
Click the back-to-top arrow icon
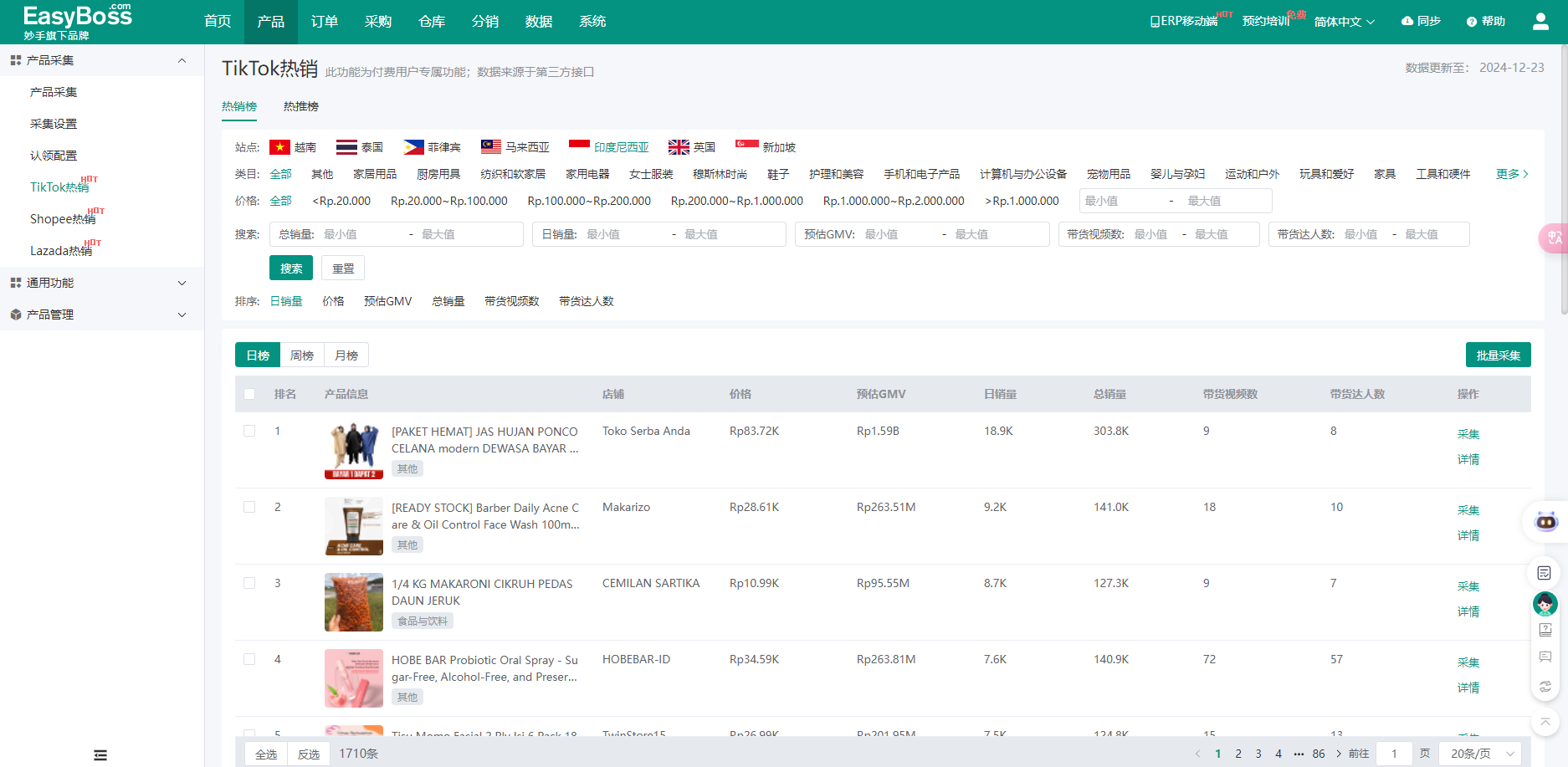coord(1545,721)
